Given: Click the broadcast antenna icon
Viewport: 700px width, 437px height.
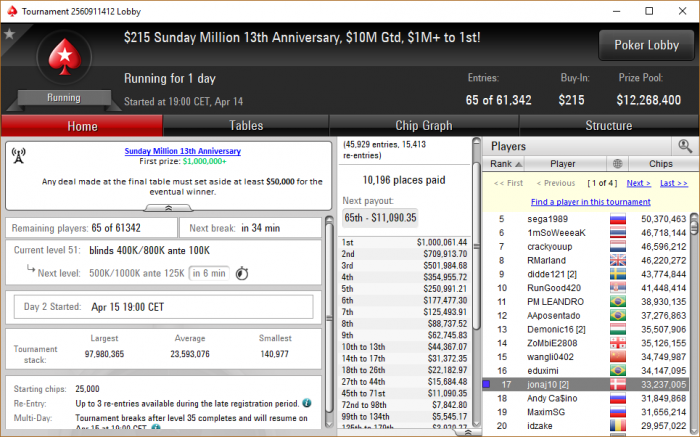Looking at the screenshot, I should point(18,156).
